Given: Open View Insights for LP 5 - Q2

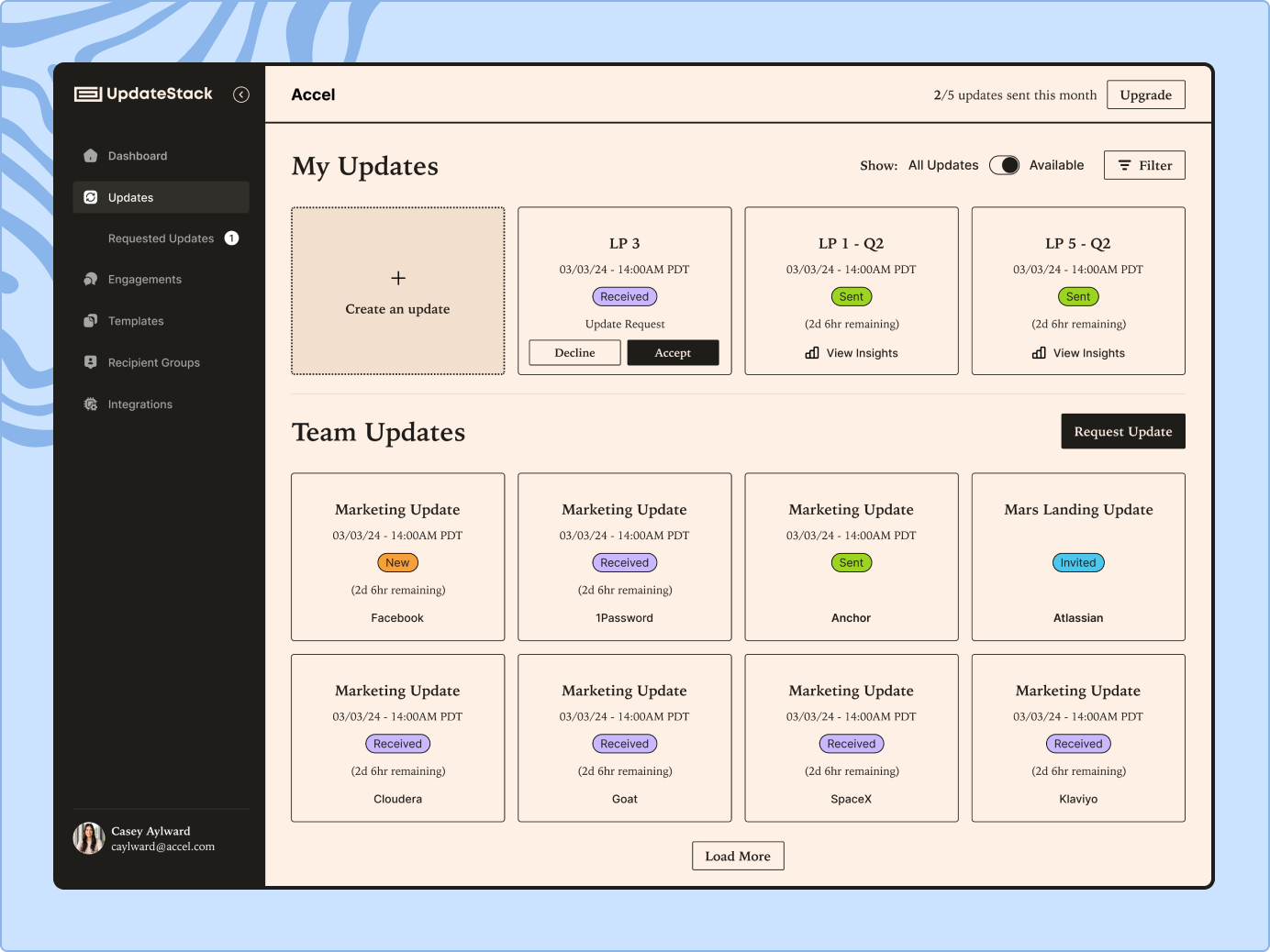Looking at the screenshot, I should tap(1078, 353).
